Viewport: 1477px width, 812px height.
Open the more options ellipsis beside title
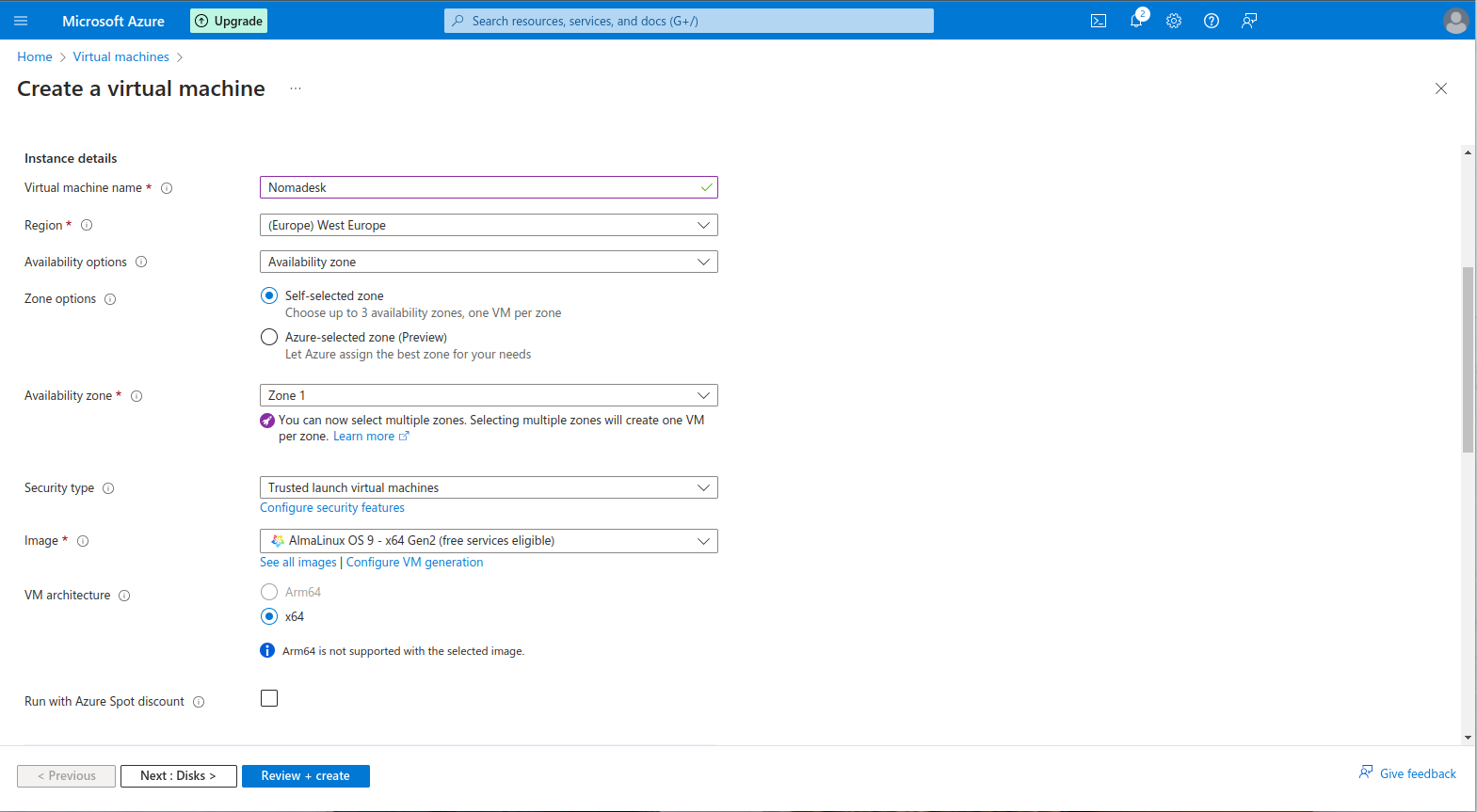click(x=296, y=88)
